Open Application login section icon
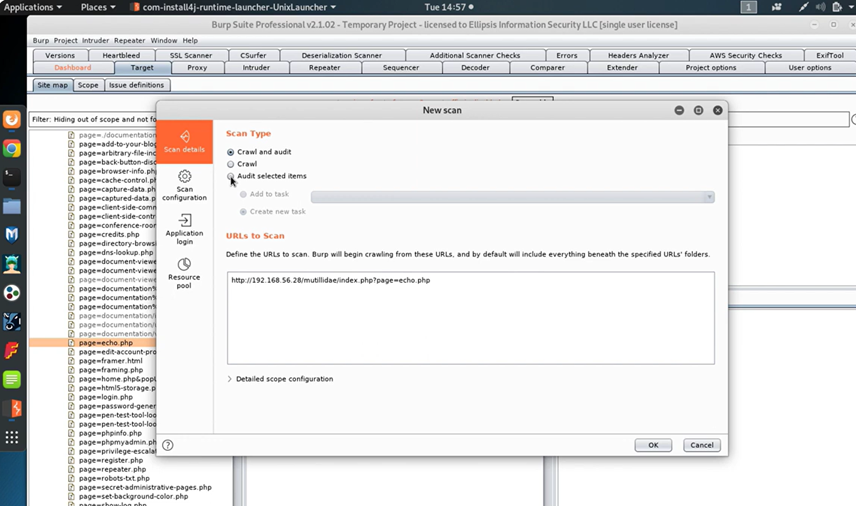 point(185,220)
